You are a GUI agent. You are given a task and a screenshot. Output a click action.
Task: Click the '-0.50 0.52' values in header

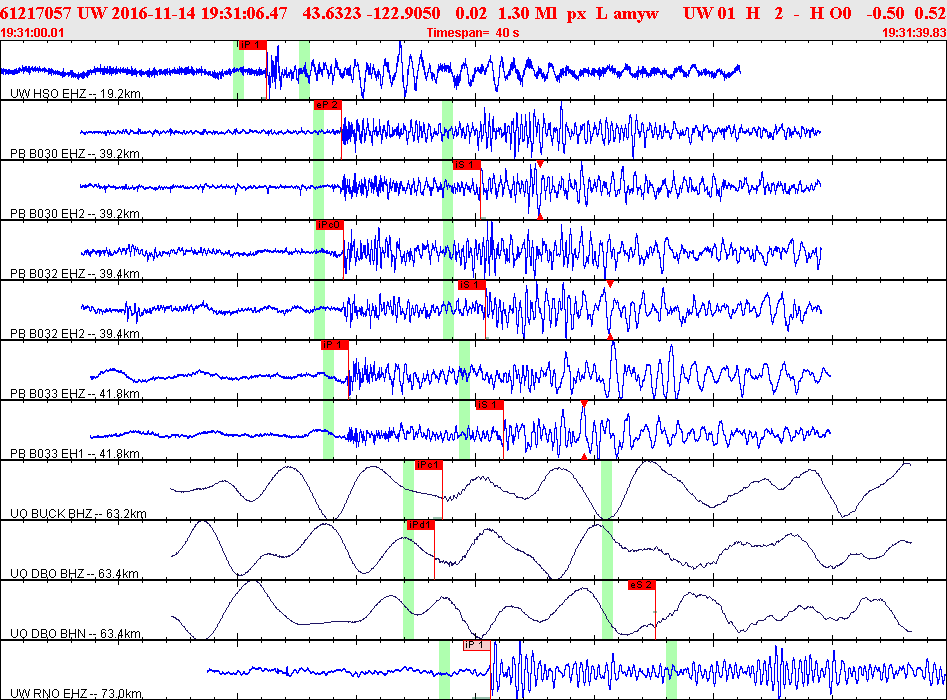(x=906, y=13)
